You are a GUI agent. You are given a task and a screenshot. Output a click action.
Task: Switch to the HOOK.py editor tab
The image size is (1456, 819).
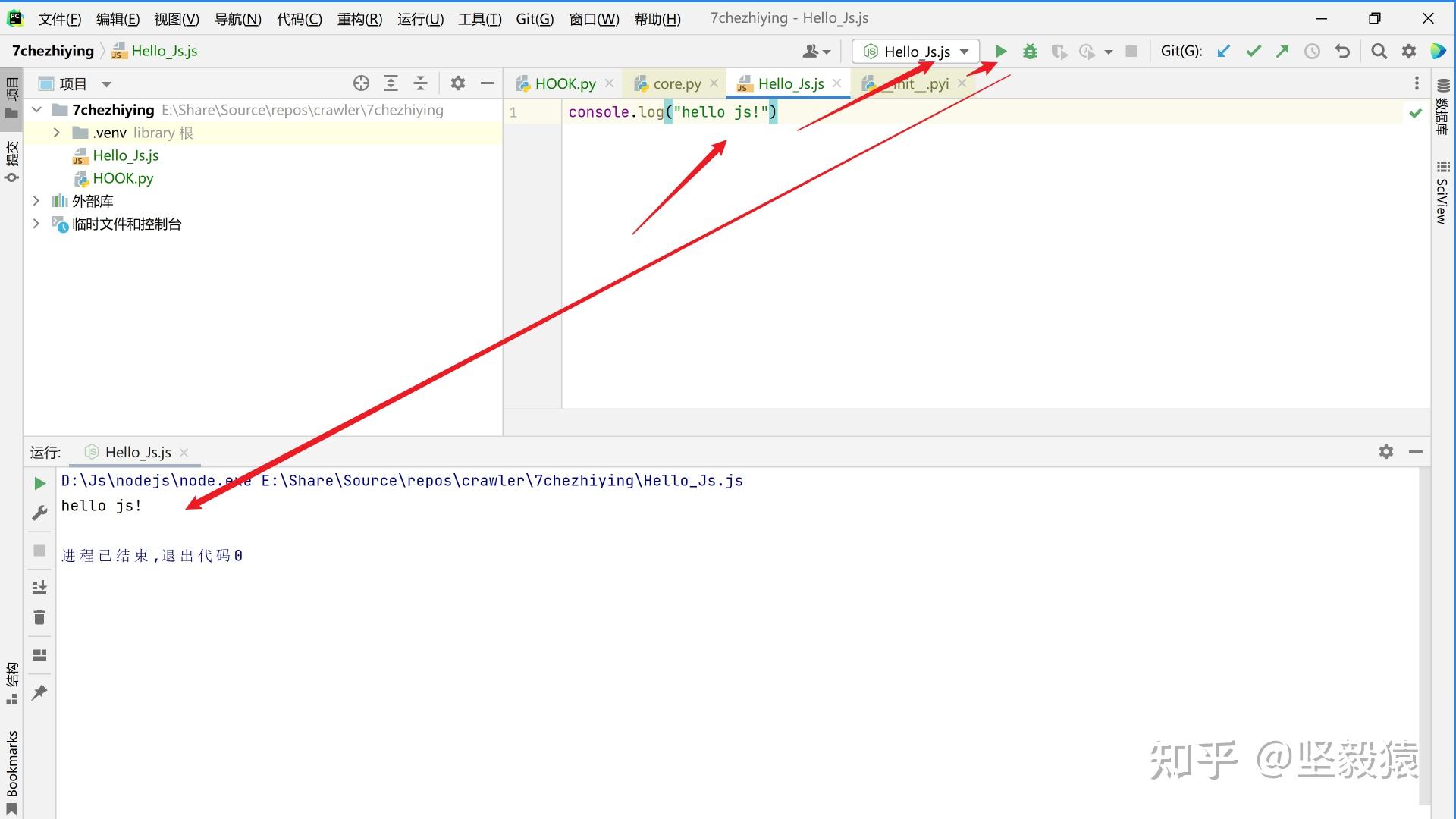[564, 84]
